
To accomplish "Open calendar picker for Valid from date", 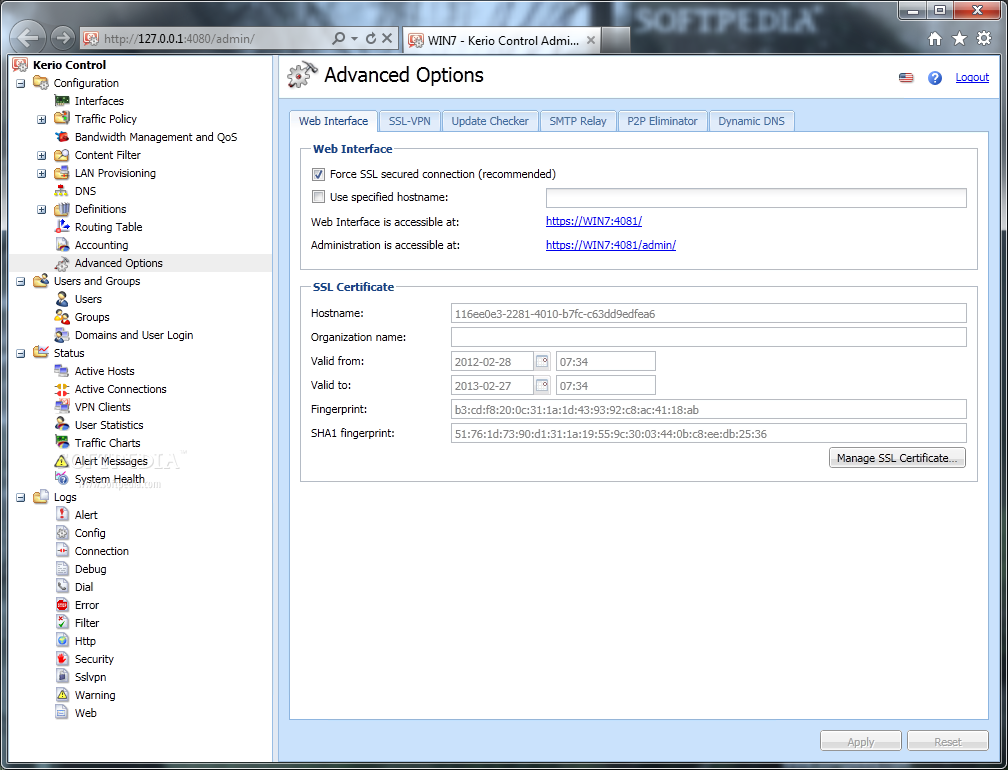I will click(x=542, y=361).
